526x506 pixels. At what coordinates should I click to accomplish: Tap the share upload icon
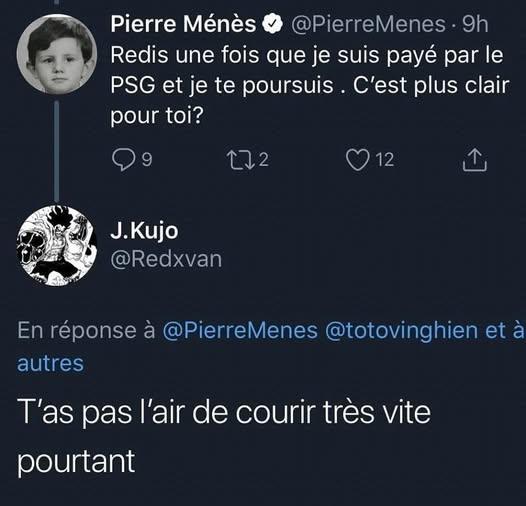point(475,160)
